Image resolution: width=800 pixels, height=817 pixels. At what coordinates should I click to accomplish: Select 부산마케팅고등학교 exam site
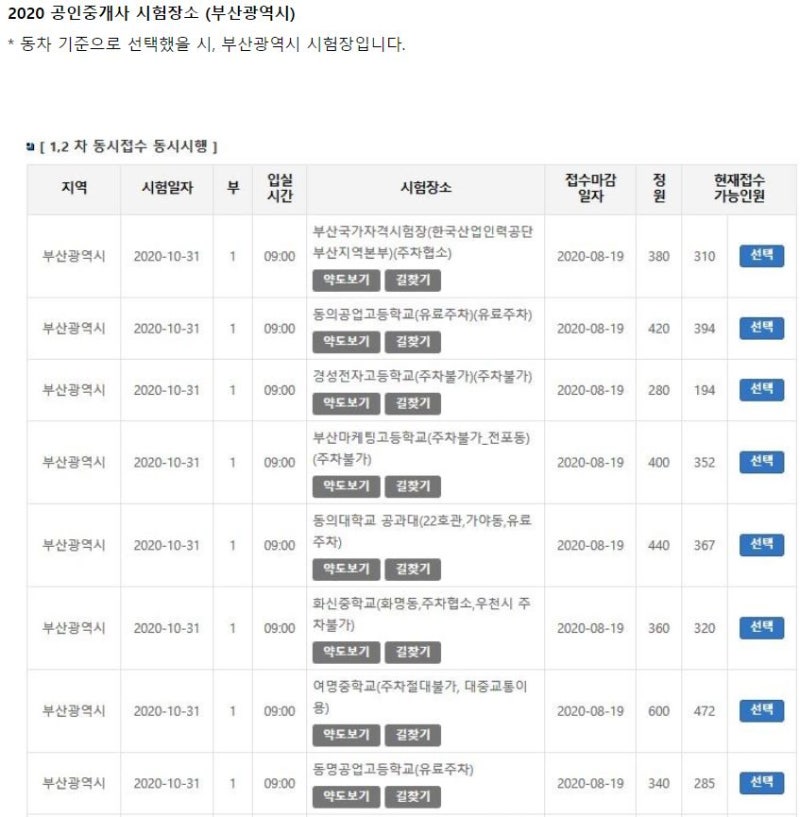[x=761, y=462]
